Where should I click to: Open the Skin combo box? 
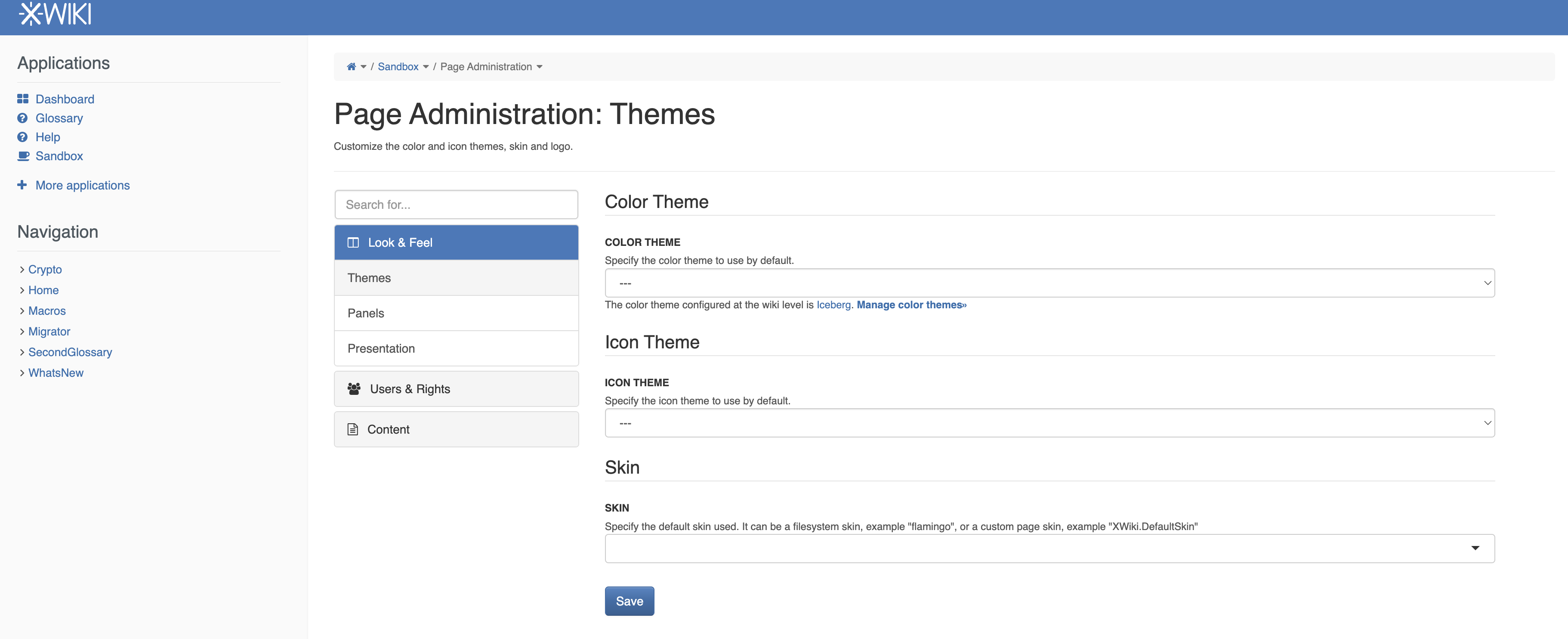point(1049,548)
